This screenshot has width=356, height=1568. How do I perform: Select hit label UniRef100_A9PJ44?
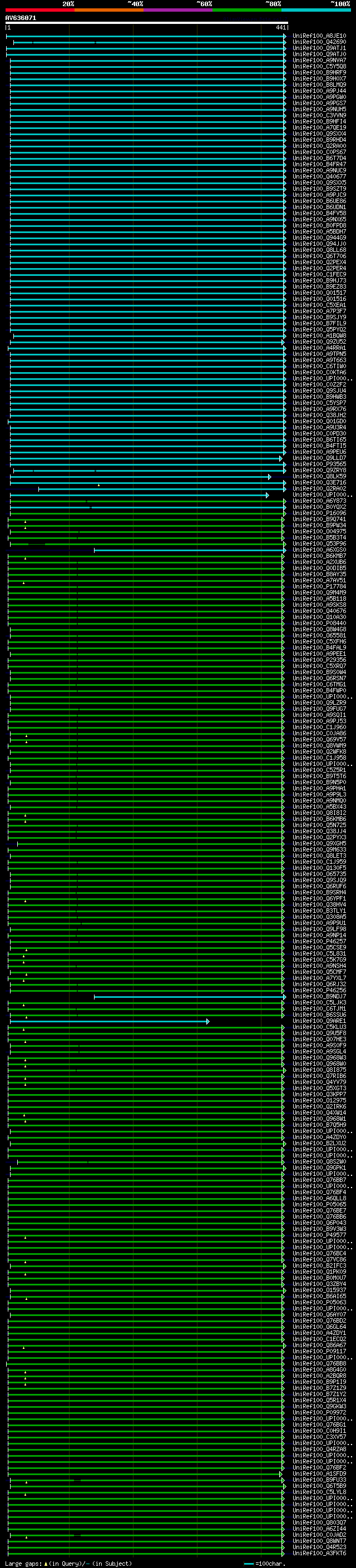[x=319, y=91]
